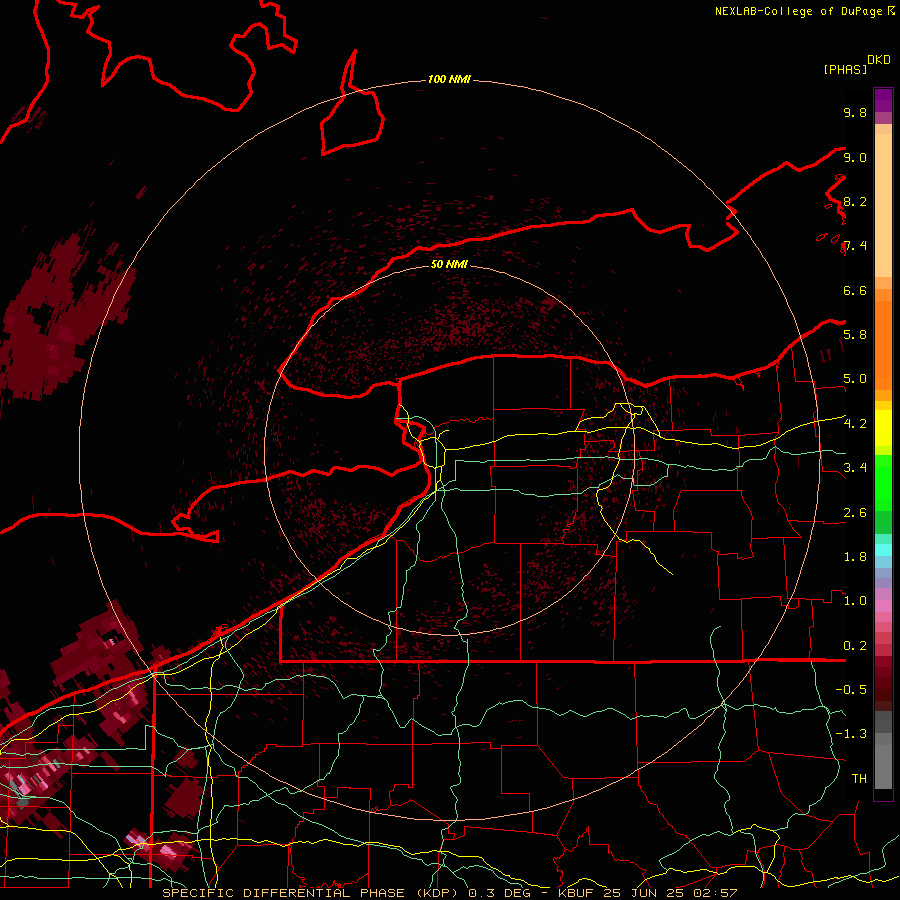Viewport: 900px width, 900px height.
Task: Click the 3.4 legend value
Action: pos(855,468)
